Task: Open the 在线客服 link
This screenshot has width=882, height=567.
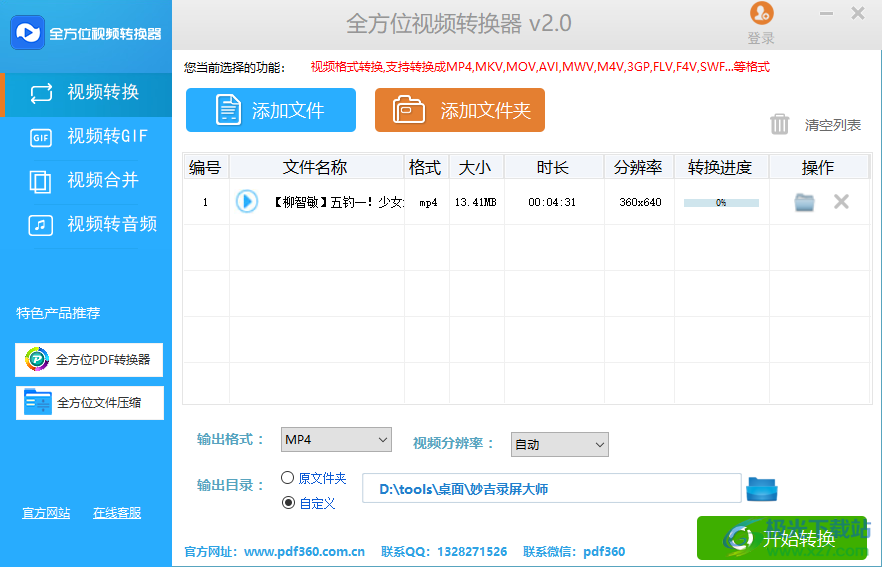Action: point(117,512)
